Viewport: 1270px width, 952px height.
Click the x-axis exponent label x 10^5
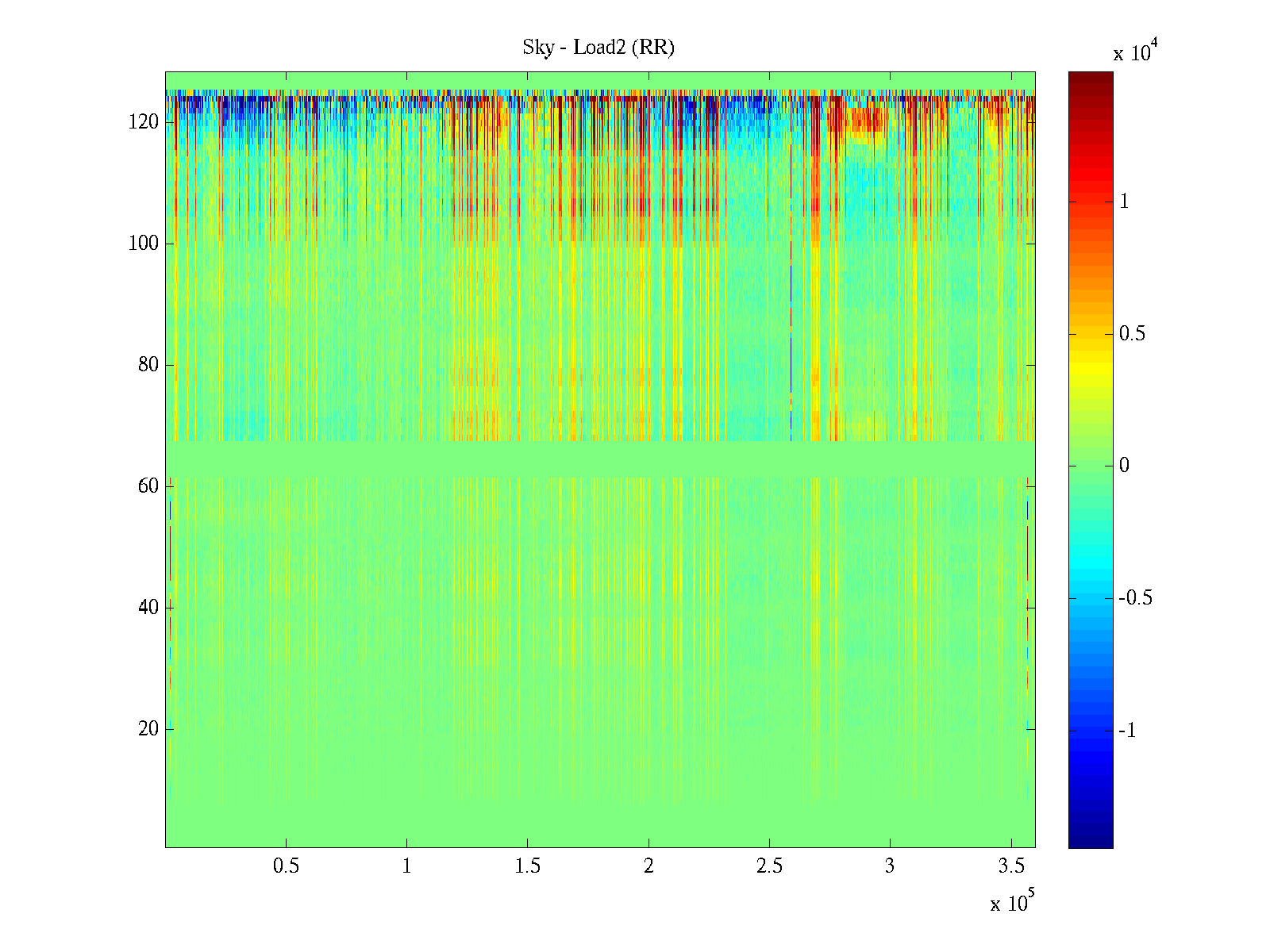pyautogui.click(x=1010, y=902)
